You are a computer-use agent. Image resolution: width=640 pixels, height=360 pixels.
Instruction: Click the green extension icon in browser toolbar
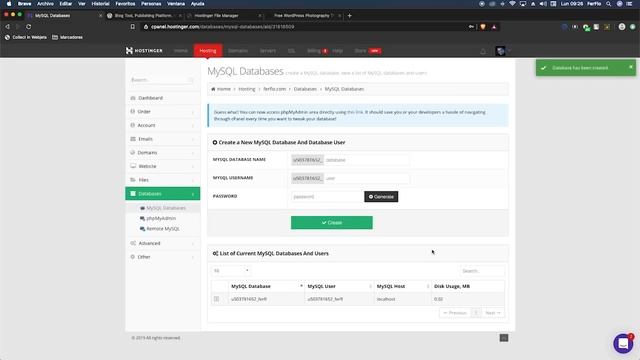tap(586, 27)
